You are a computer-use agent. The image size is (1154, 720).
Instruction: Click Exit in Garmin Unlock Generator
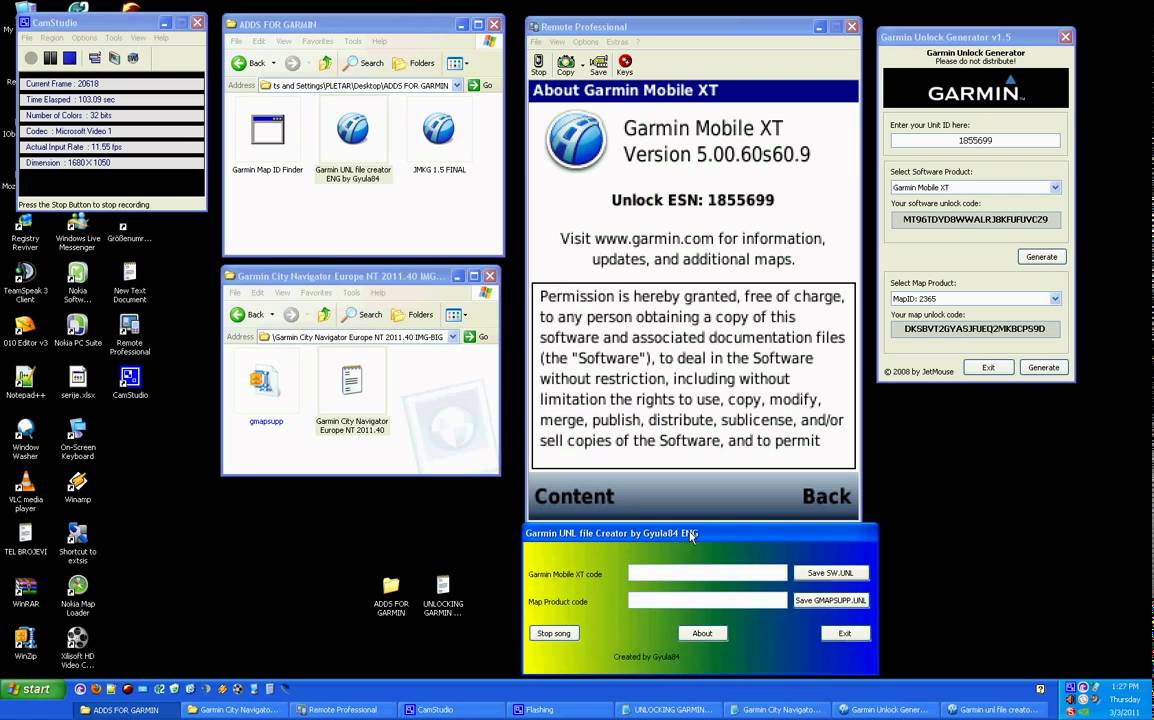(x=988, y=367)
